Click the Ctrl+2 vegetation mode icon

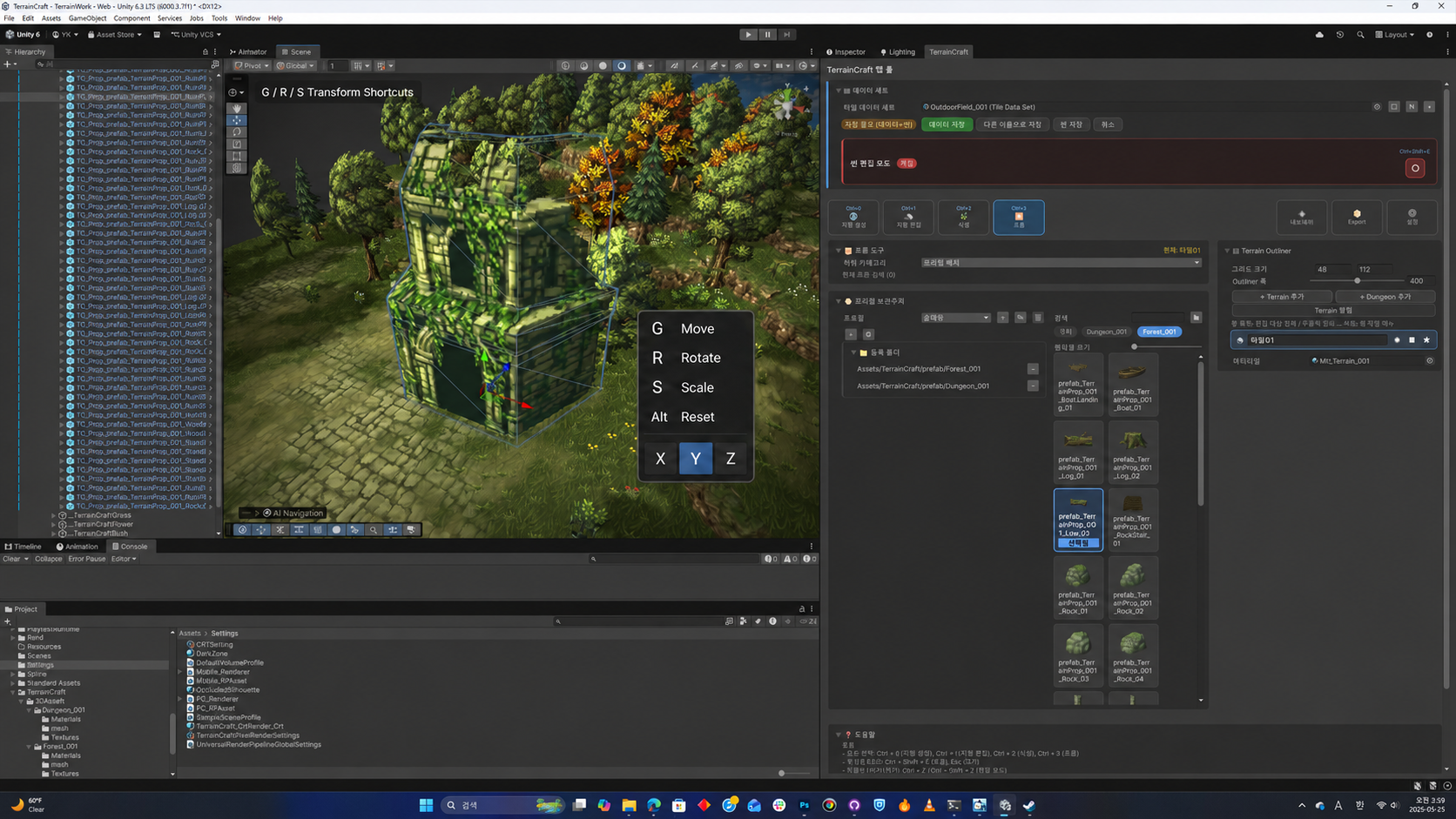tap(963, 217)
